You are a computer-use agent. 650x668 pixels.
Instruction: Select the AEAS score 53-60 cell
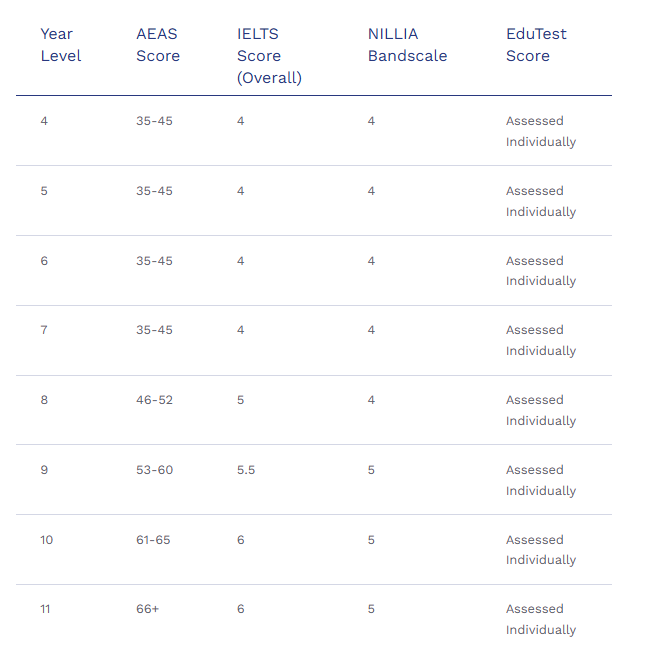point(154,470)
